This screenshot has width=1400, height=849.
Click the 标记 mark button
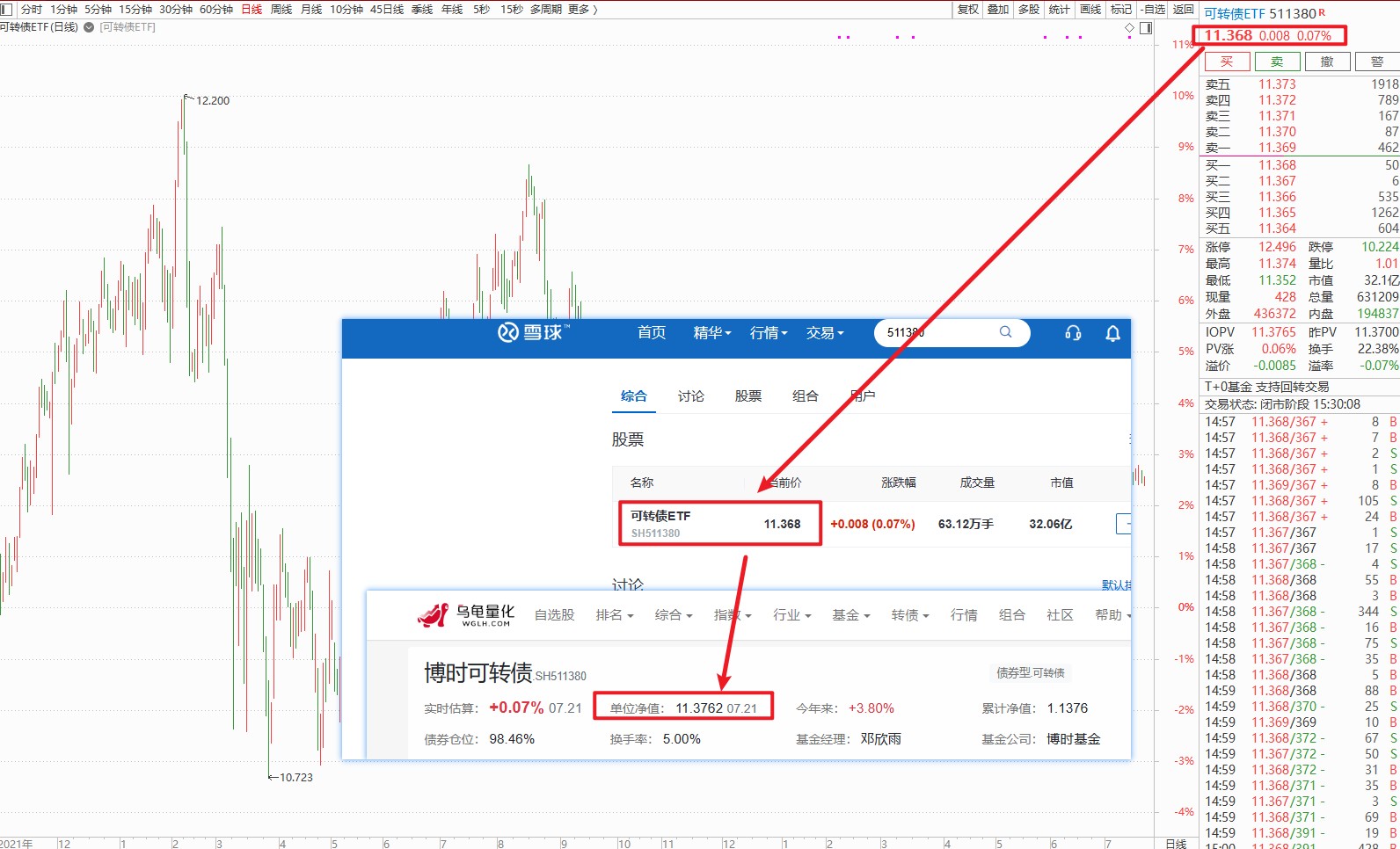1121,9
